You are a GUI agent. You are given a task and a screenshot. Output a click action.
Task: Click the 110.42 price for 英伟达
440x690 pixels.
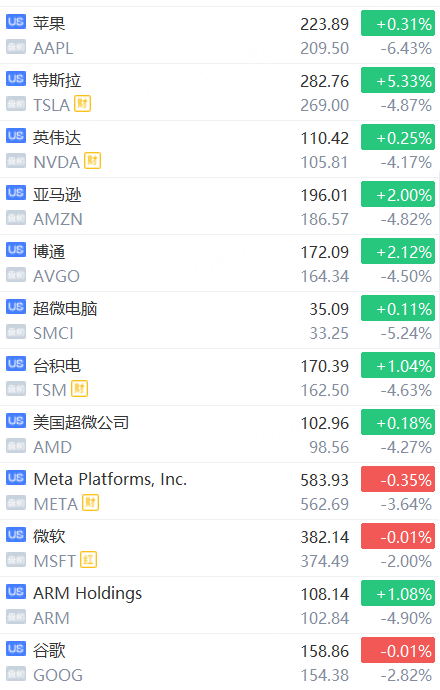point(325,138)
